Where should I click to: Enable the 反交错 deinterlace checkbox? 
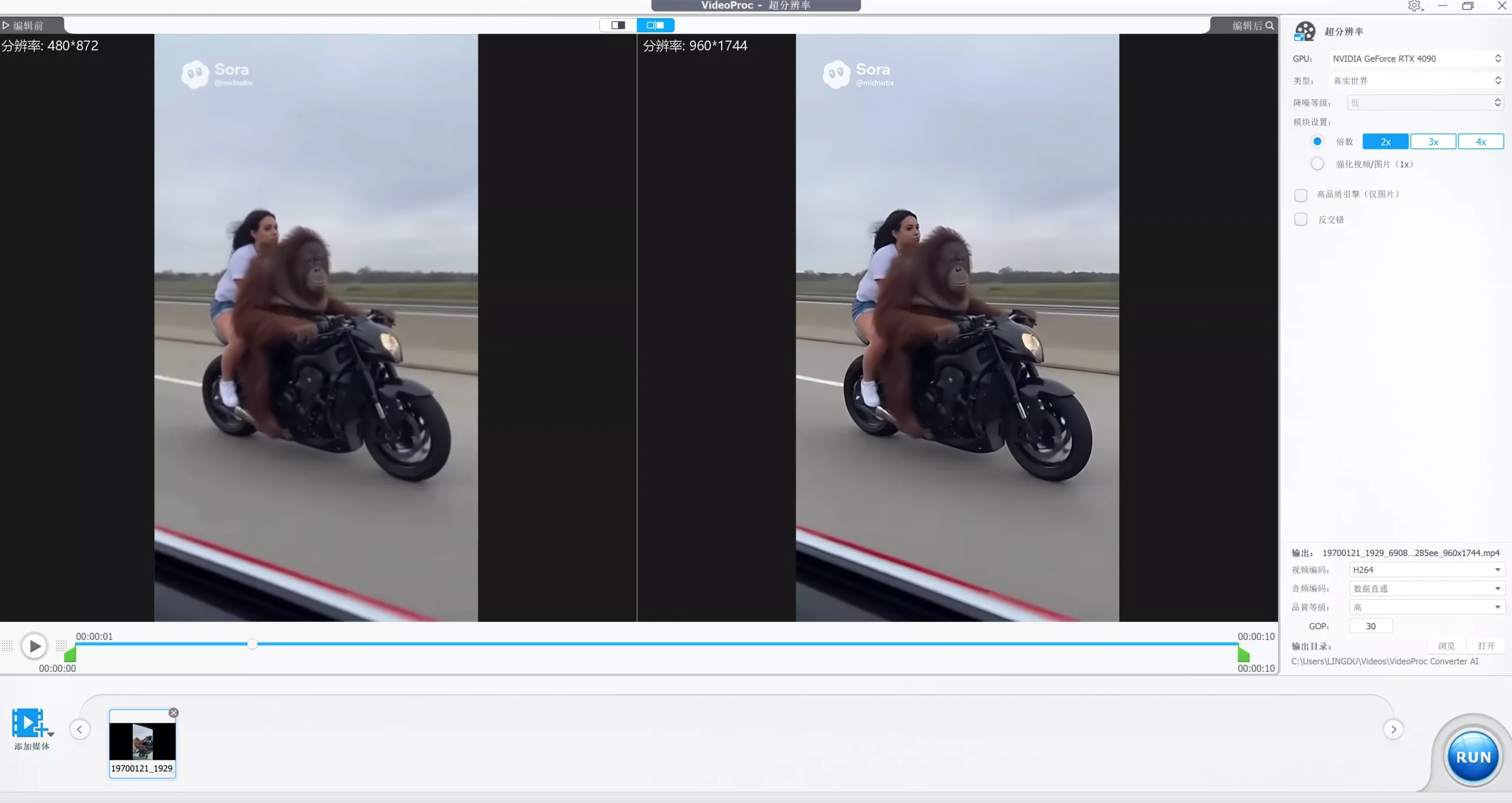coord(1301,220)
